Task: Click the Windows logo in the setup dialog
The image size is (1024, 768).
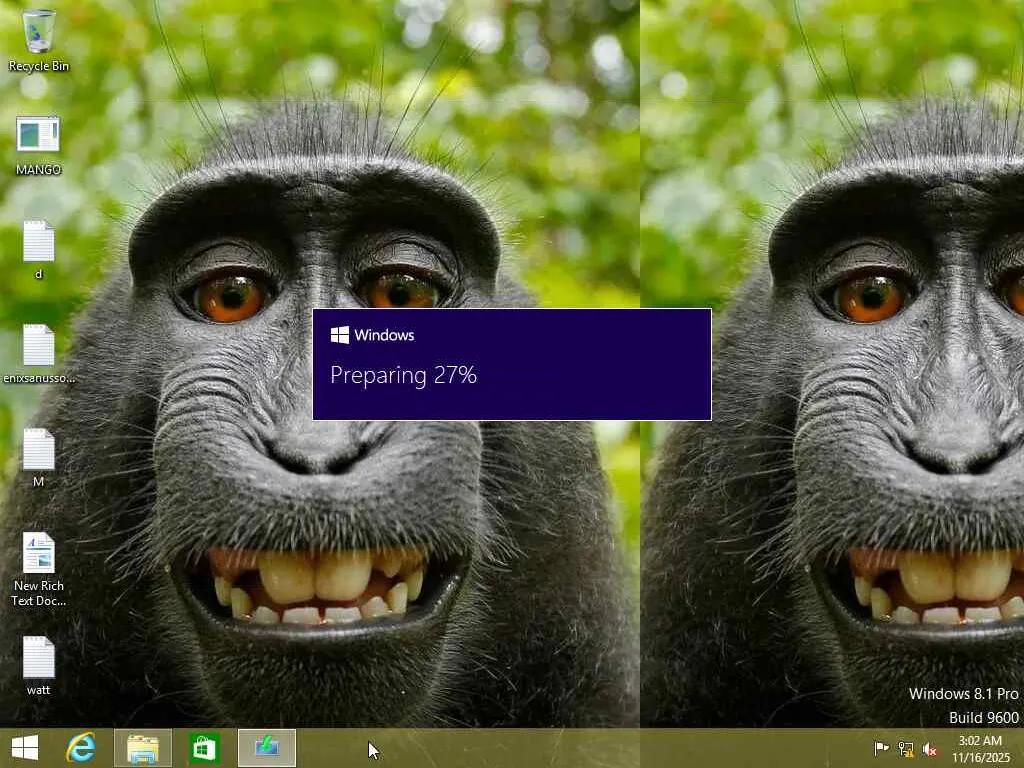Action: [340, 335]
